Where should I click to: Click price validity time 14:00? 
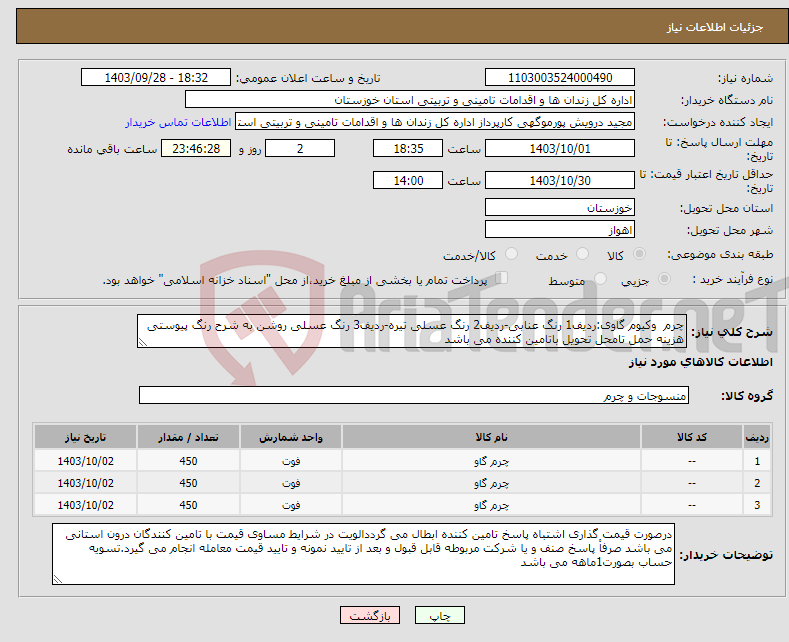[408, 180]
